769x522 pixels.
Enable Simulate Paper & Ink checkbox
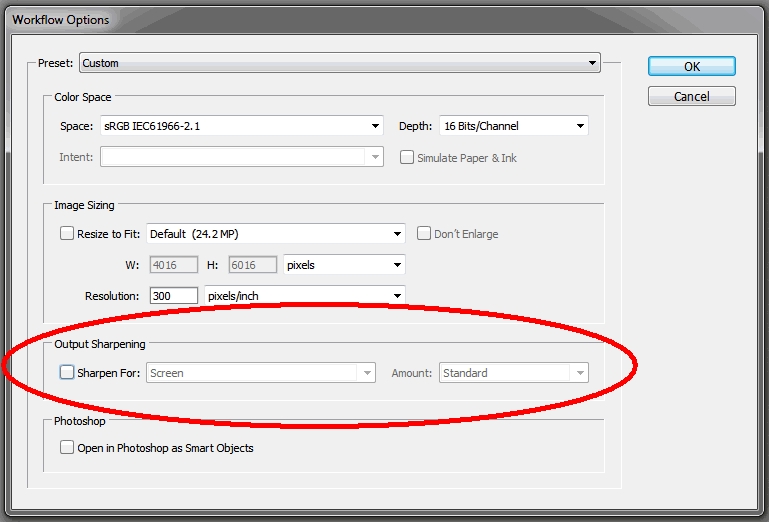pyautogui.click(x=407, y=158)
